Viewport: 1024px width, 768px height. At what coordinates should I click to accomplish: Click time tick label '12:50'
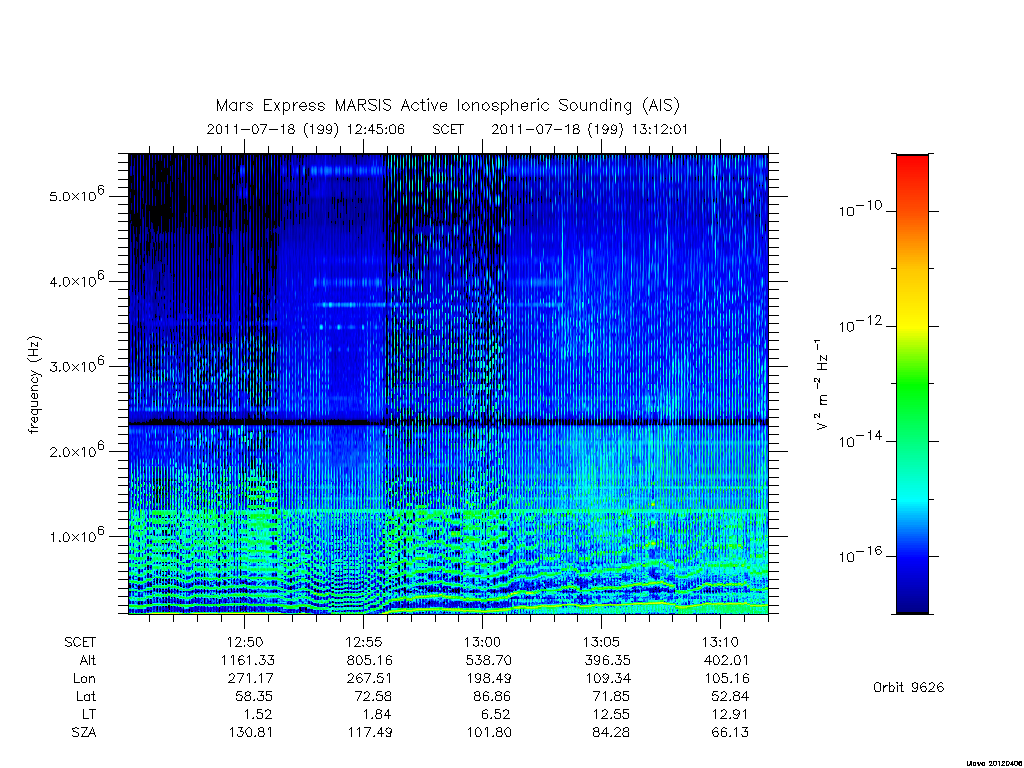(x=245, y=643)
